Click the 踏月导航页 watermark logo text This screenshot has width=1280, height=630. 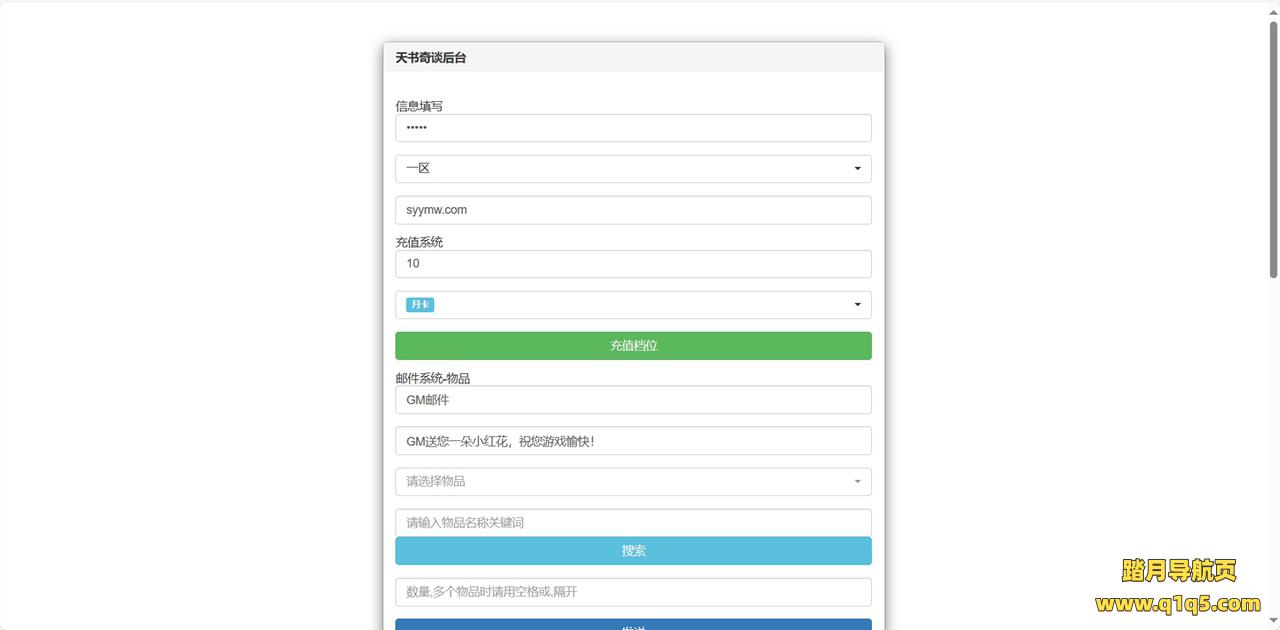coord(1179,571)
